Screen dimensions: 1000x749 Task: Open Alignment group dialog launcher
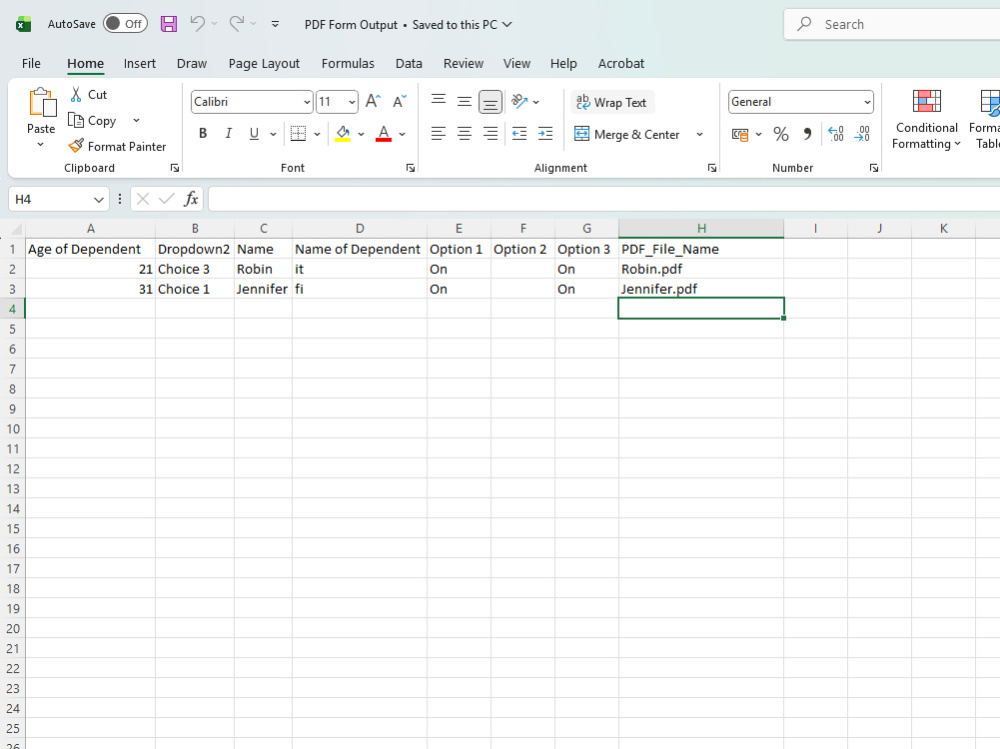pos(712,168)
